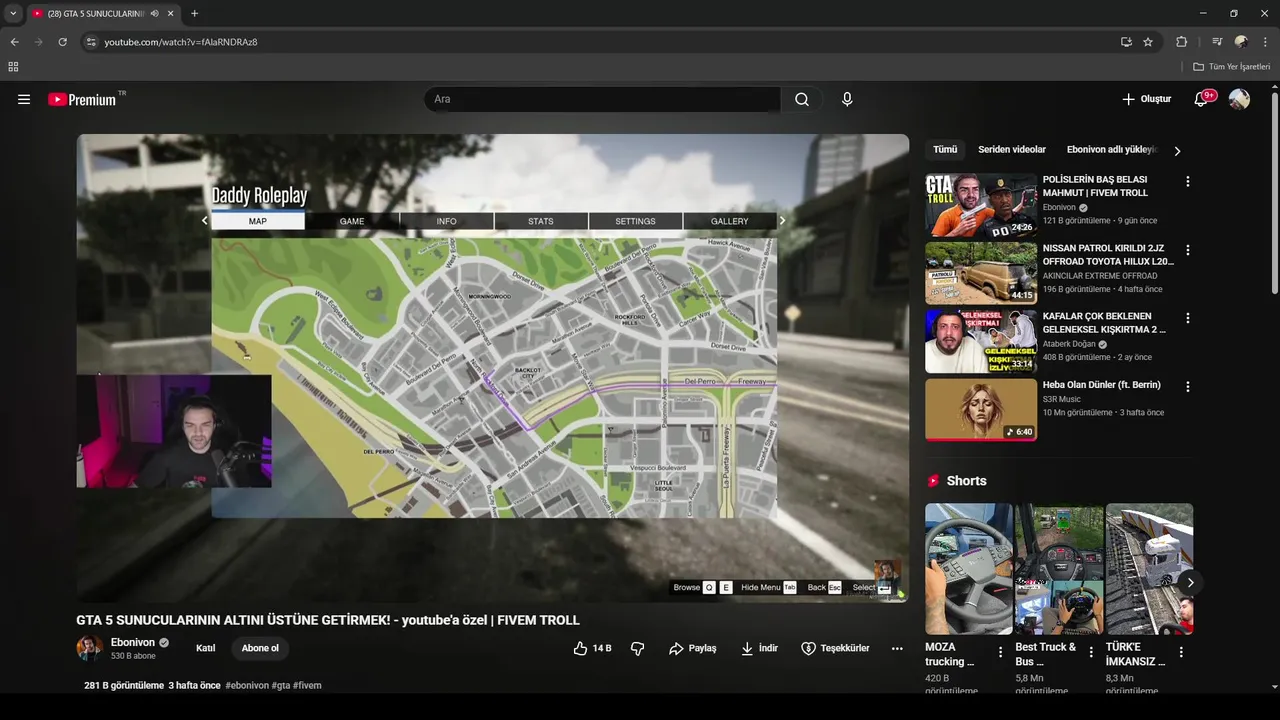Image resolution: width=1280 pixels, height=720 pixels.
Task: Dislike the video with thumbs down
Action: 637,648
